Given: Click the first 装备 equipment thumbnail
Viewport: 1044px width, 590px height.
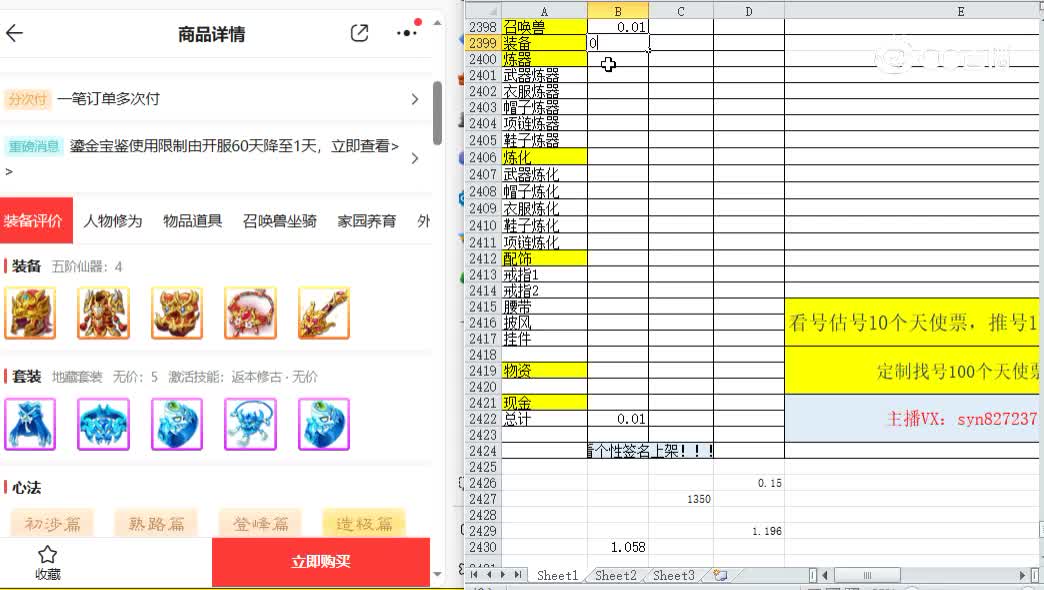Looking at the screenshot, I should tap(30, 312).
